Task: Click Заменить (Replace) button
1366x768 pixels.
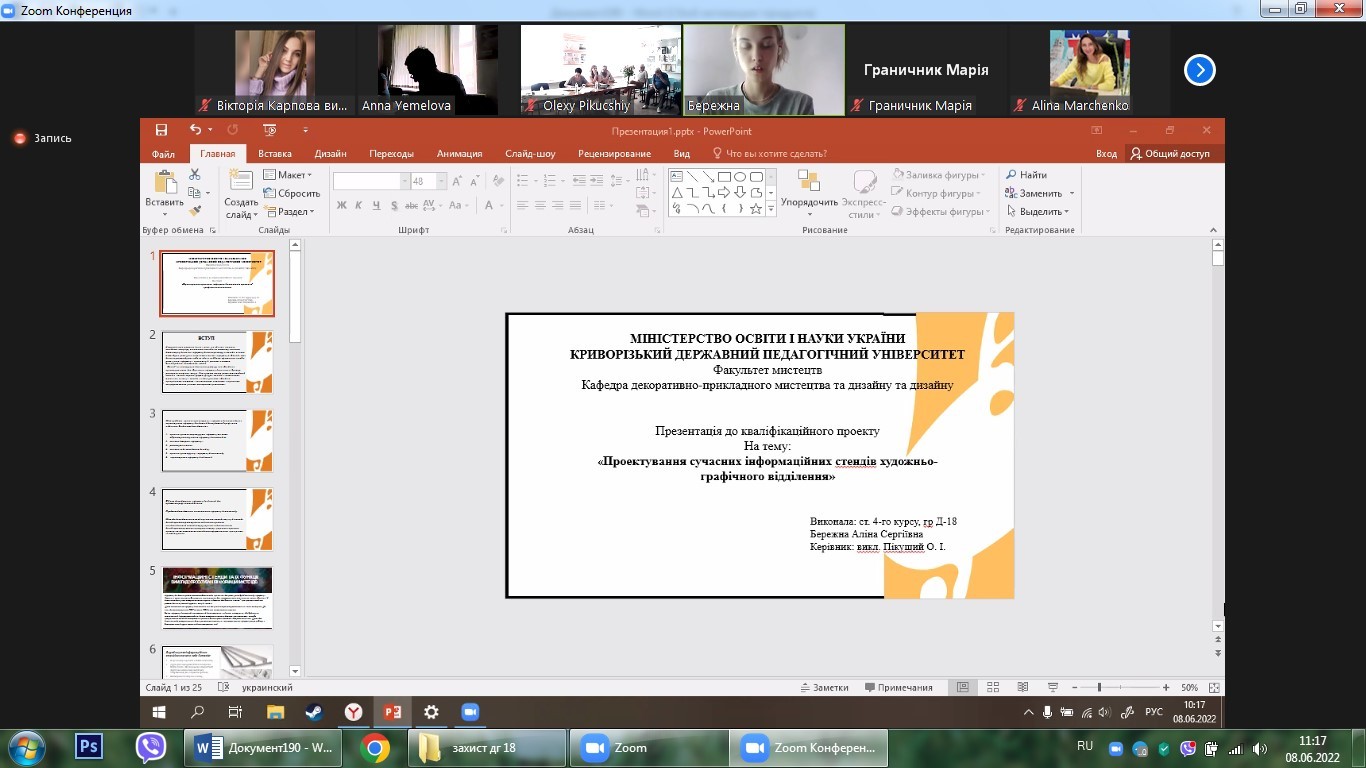Action: [1040, 193]
